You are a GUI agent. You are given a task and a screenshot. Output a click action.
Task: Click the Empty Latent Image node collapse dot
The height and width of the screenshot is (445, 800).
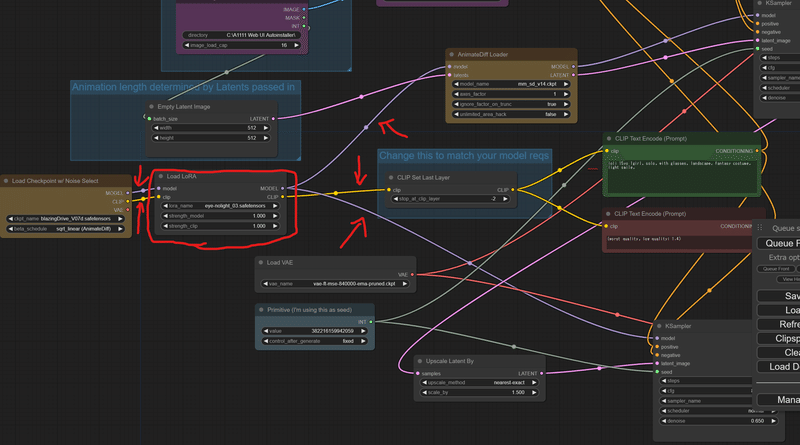pos(152,107)
